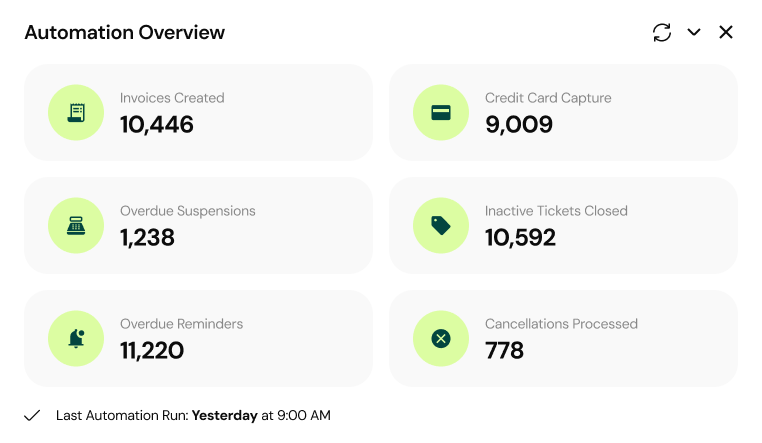Click the 10,592 tickets closed count
Image resolution: width=762 pixels, height=443 pixels.
tap(520, 237)
